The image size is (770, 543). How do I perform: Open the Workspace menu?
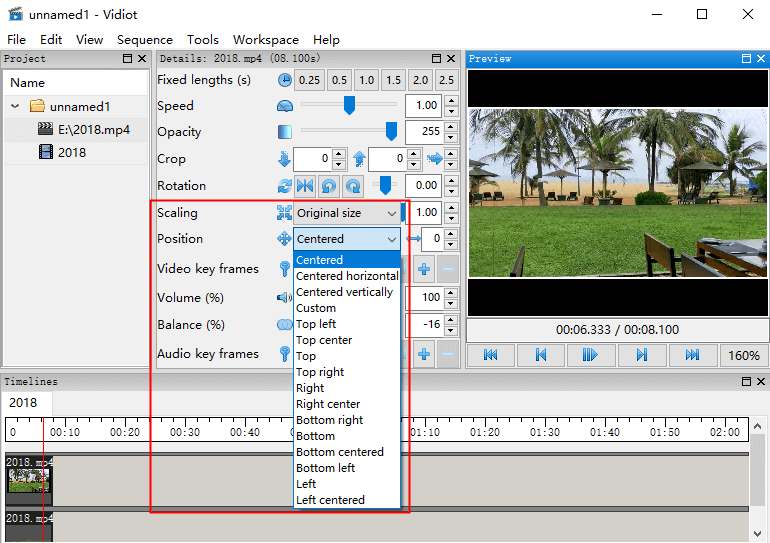point(266,40)
